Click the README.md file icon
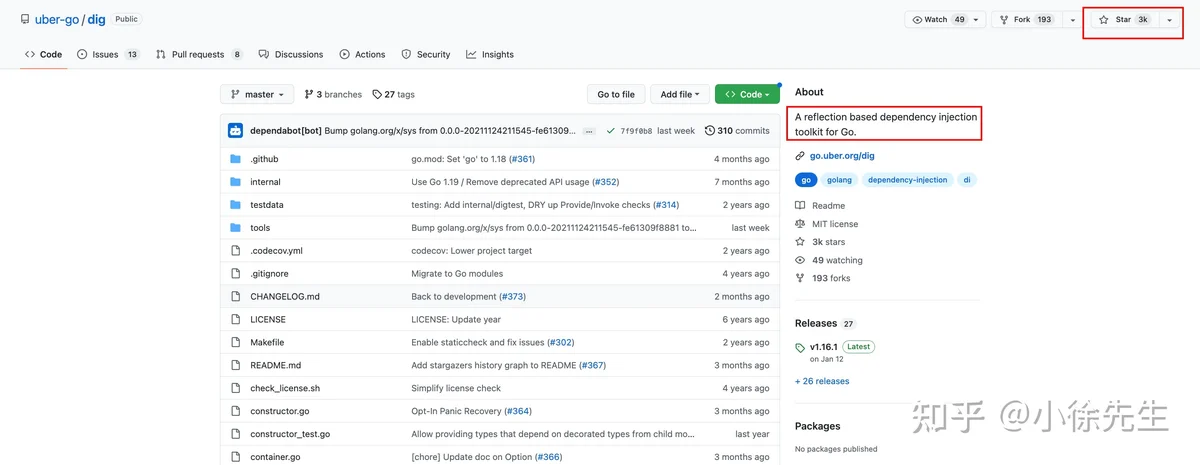The height and width of the screenshot is (465, 1200). (236, 365)
